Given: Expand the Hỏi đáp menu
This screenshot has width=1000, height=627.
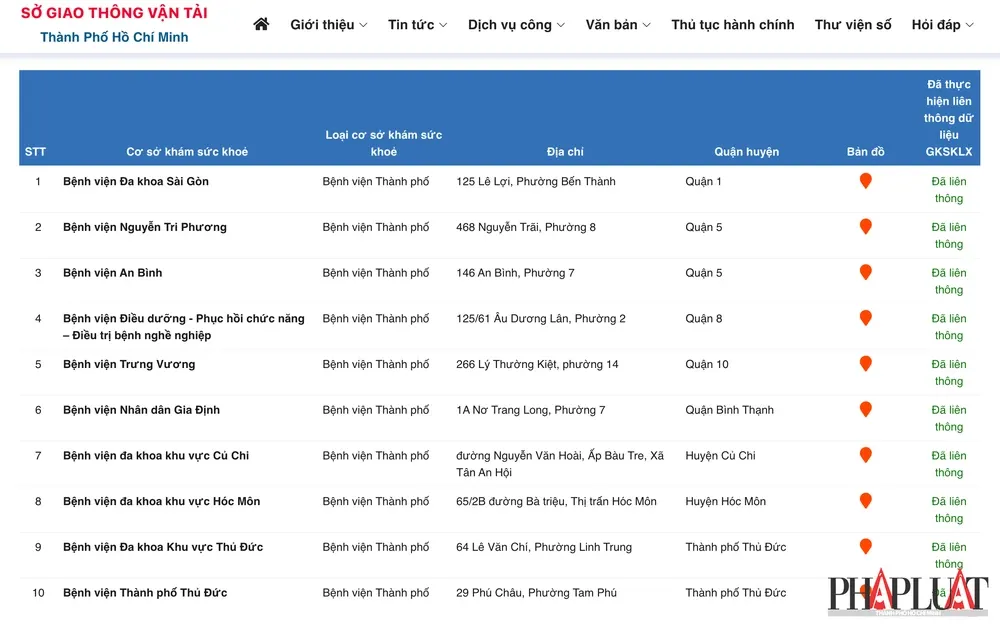Looking at the screenshot, I should click(x=942, y=24).
